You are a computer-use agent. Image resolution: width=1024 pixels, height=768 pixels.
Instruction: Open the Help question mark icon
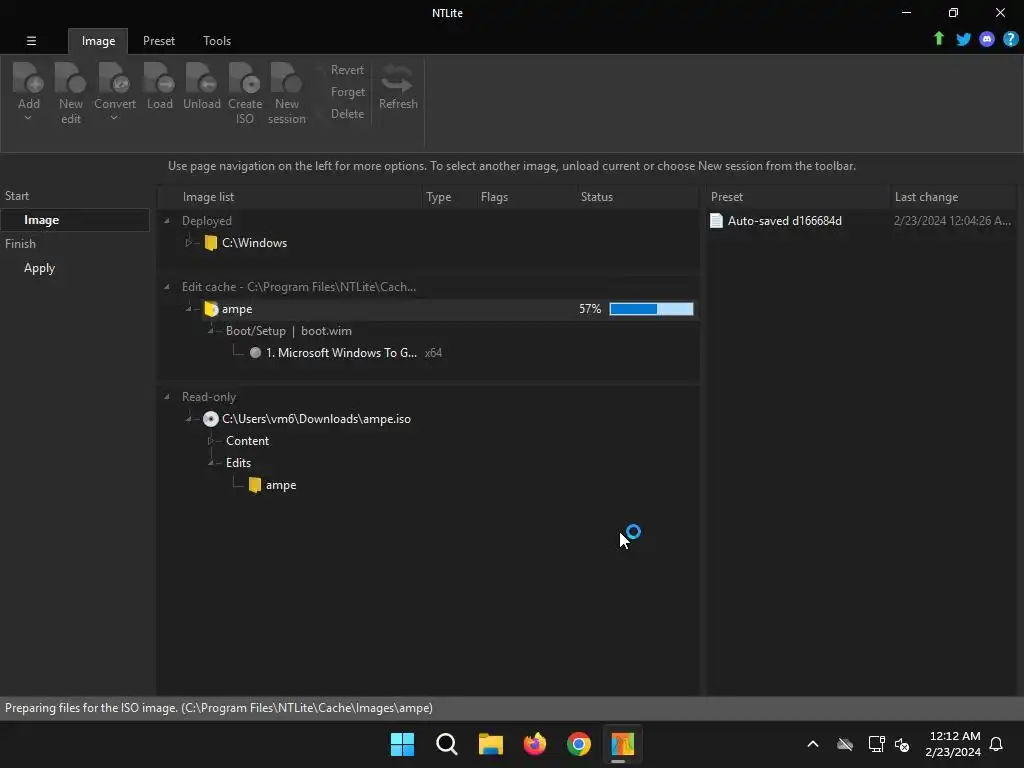[1010, 39]
